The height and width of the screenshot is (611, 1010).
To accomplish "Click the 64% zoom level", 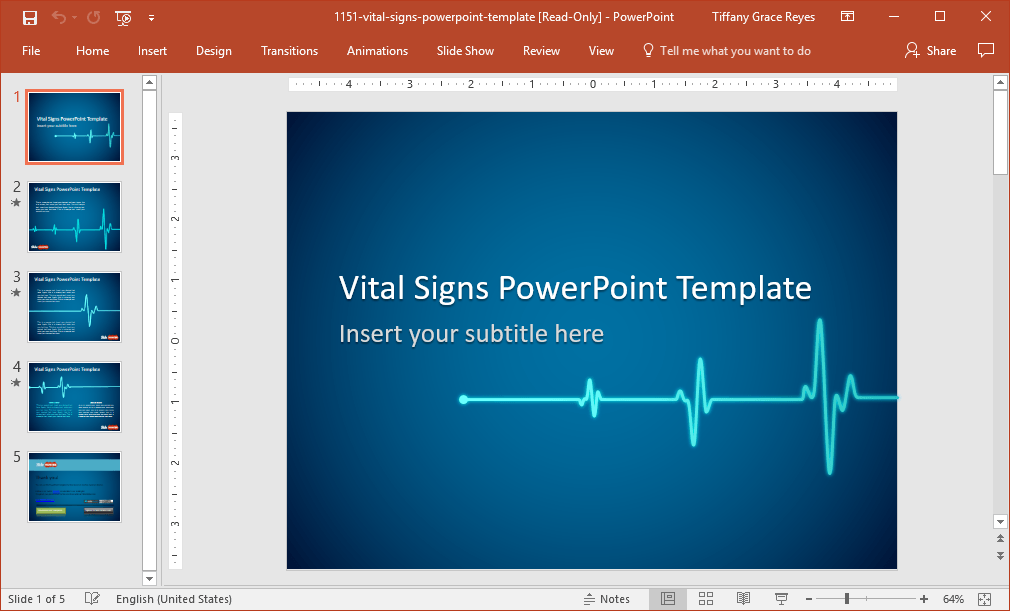I will click(953, 599).
